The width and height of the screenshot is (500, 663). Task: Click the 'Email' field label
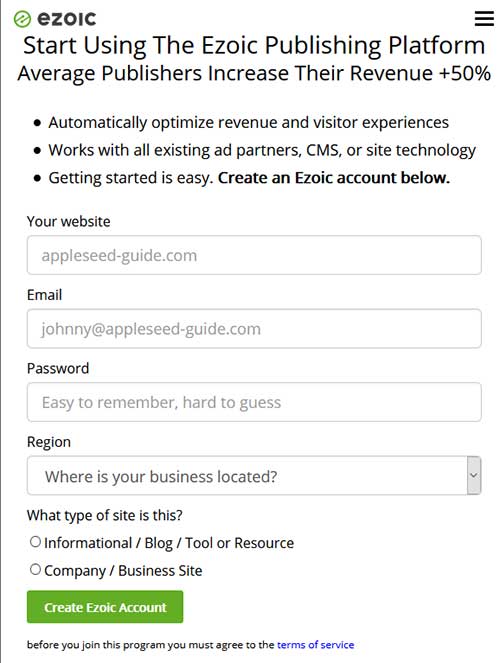click(44, 295)
